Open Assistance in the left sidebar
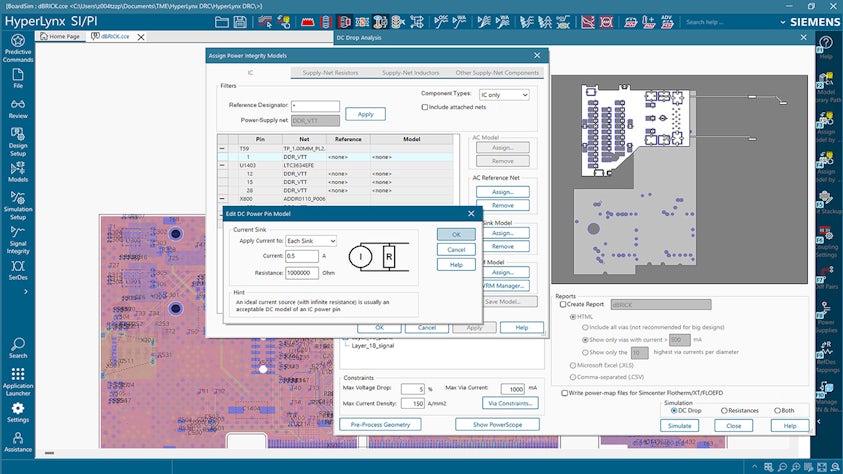Screen dimensions: 843x474 pyautogui.click(x=18, y=442)
